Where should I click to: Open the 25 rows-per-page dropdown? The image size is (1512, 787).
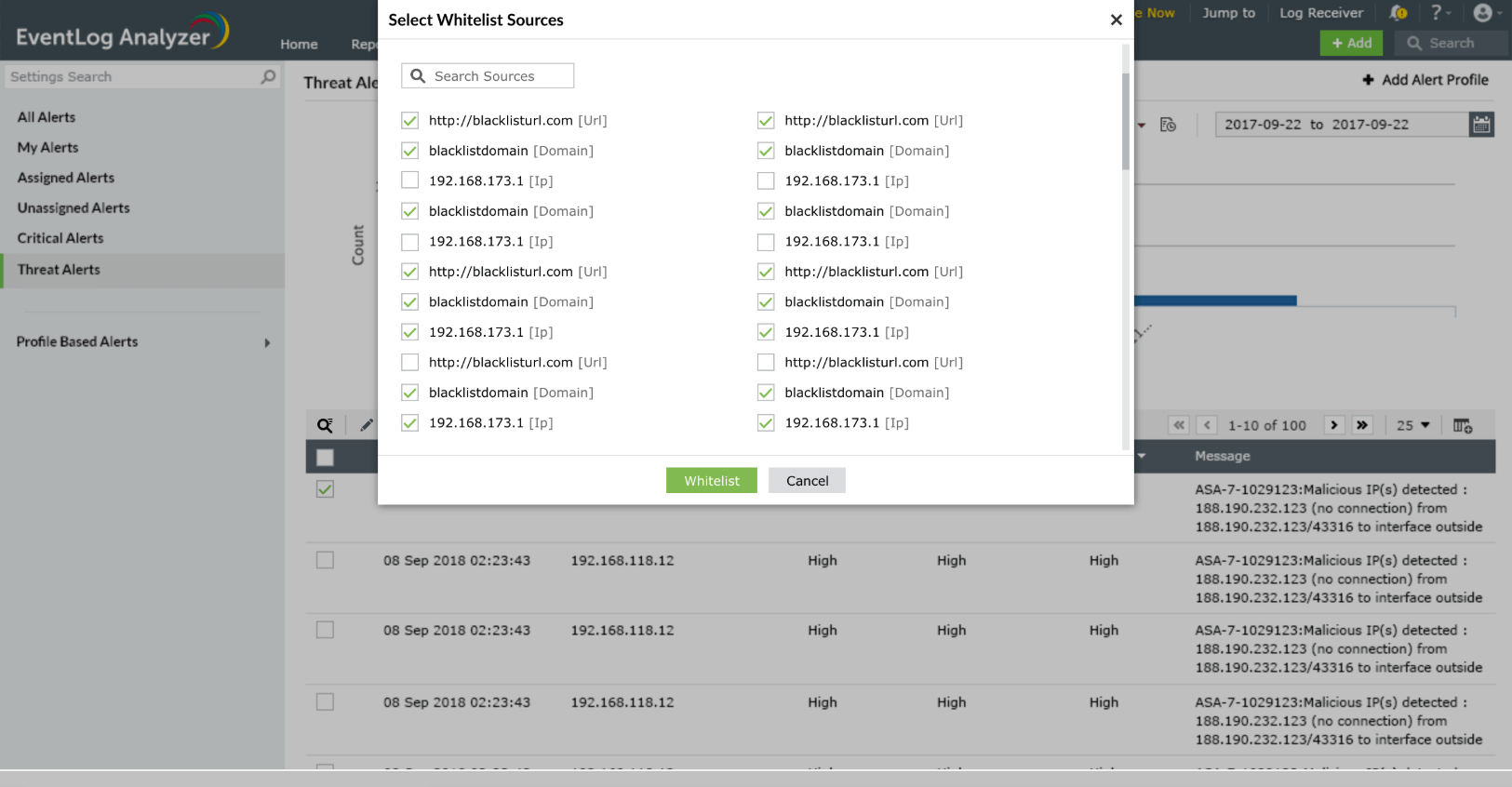[1413, 425]
